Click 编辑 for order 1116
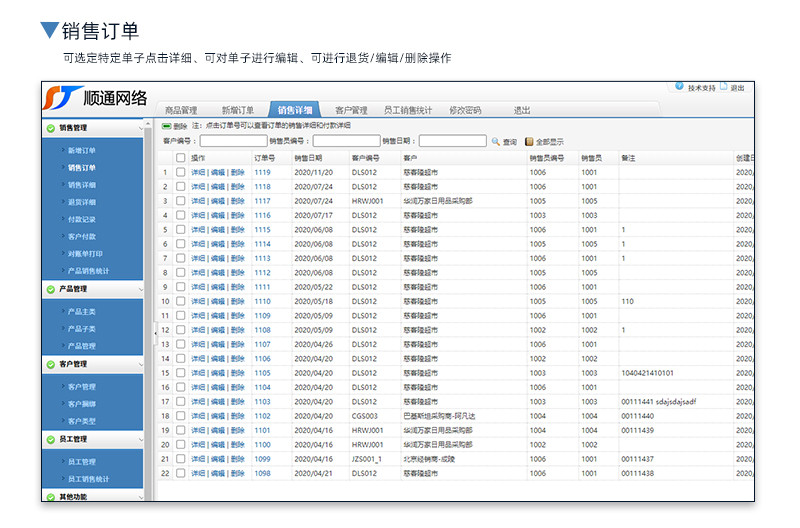This screenshot has width=800, height=528. tap(218, 215)
